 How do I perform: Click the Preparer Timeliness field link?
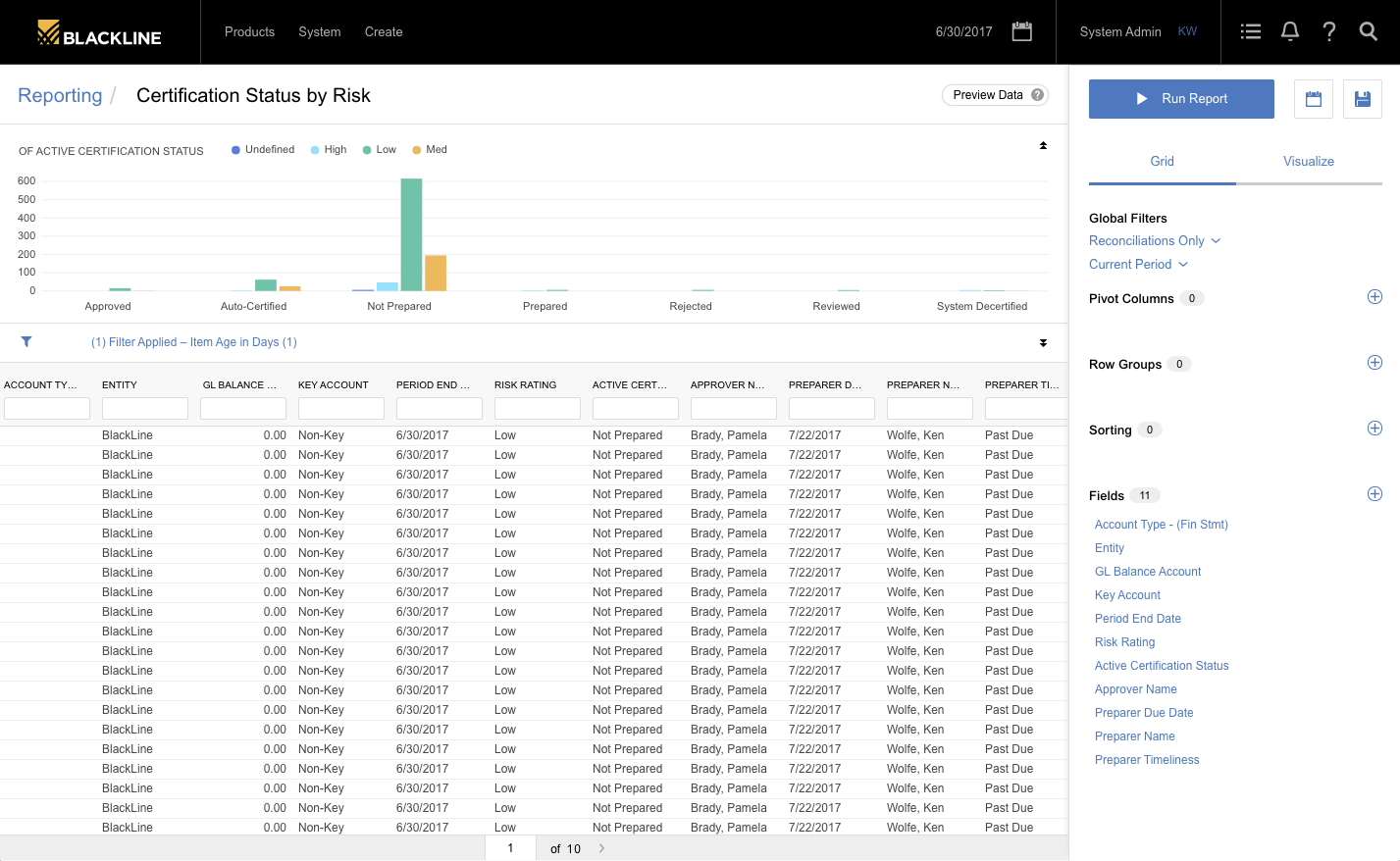[1147, 760]
